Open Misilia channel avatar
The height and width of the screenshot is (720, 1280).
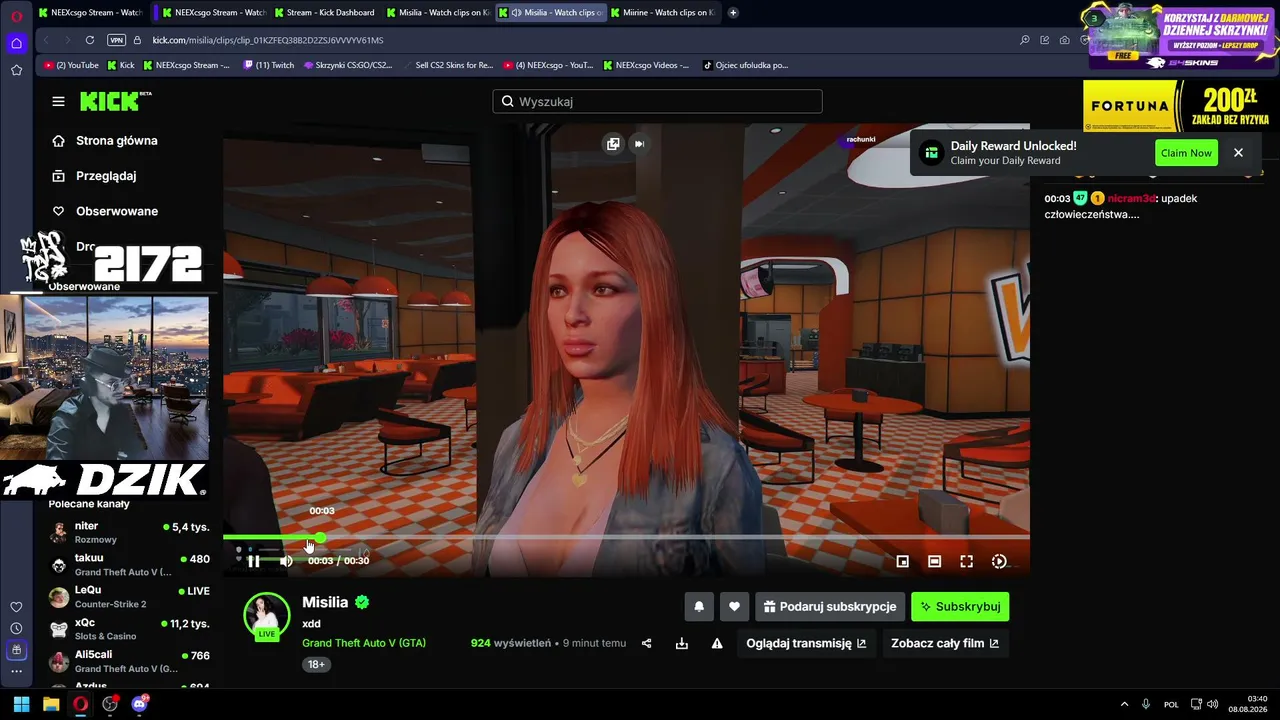click(267, 616)
